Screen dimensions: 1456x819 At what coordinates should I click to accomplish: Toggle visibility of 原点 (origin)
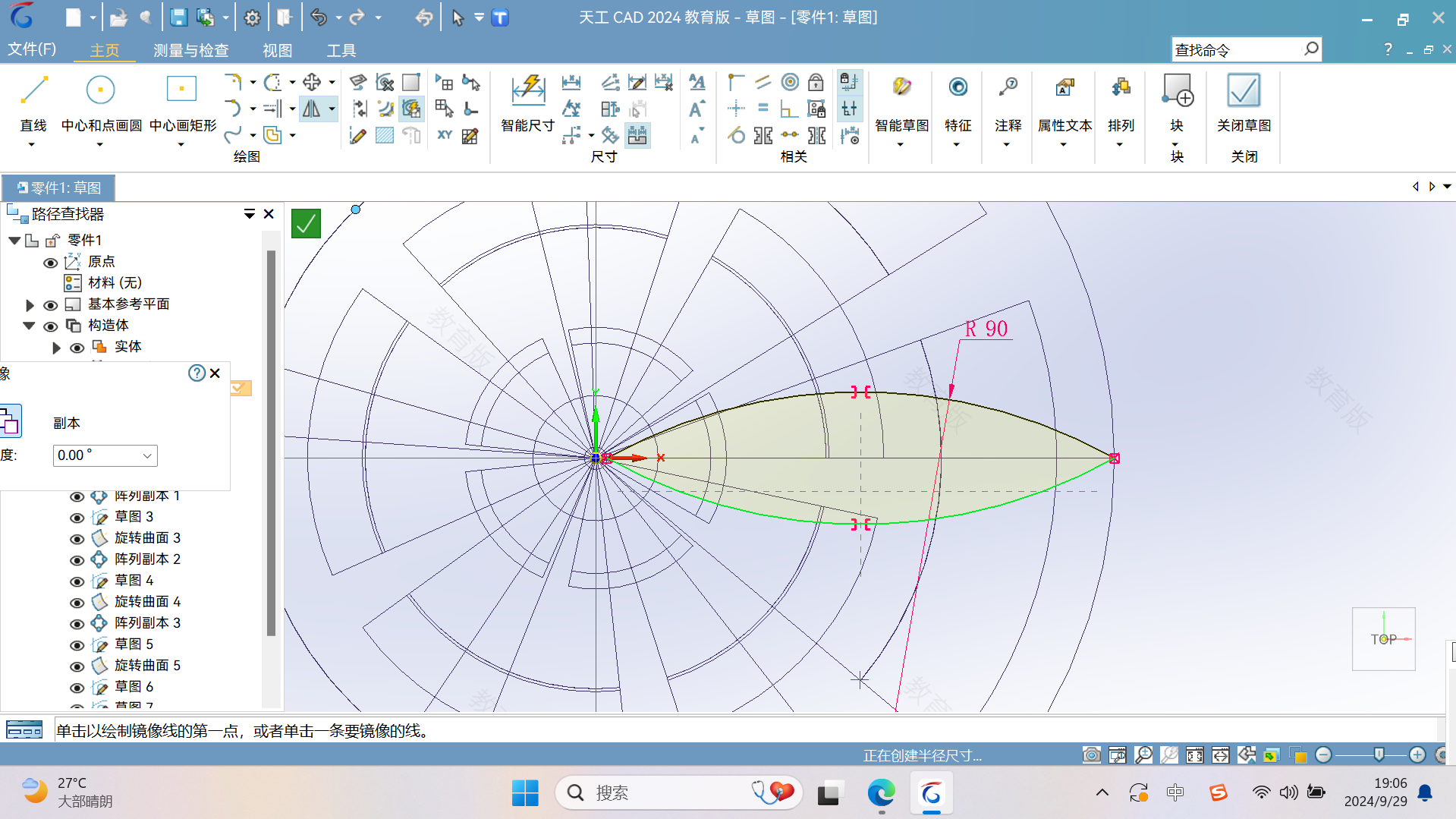point(50,263)
